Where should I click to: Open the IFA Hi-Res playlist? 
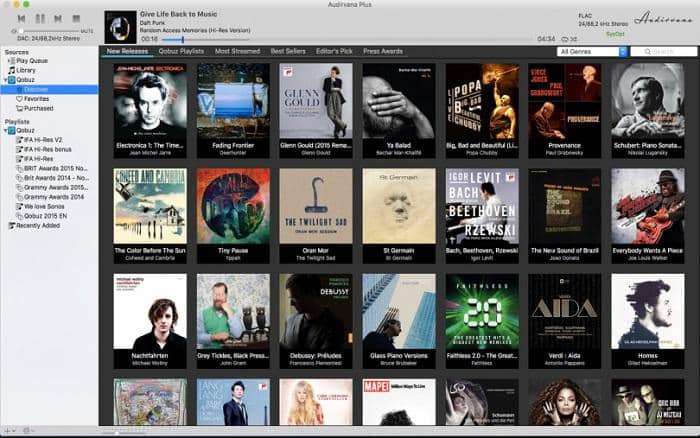(38, 159)
